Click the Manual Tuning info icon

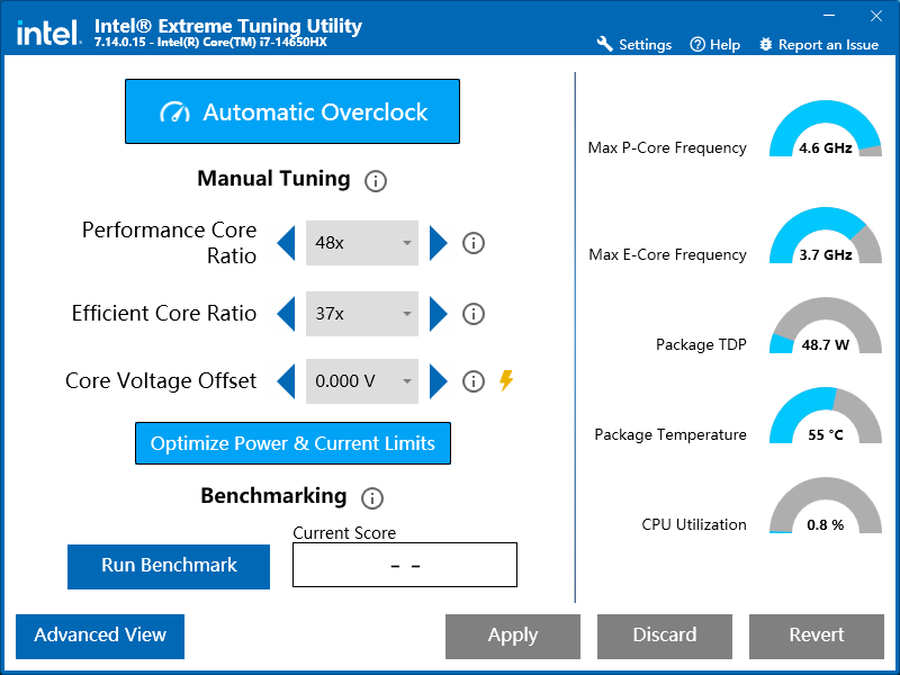tap(376, 181)
